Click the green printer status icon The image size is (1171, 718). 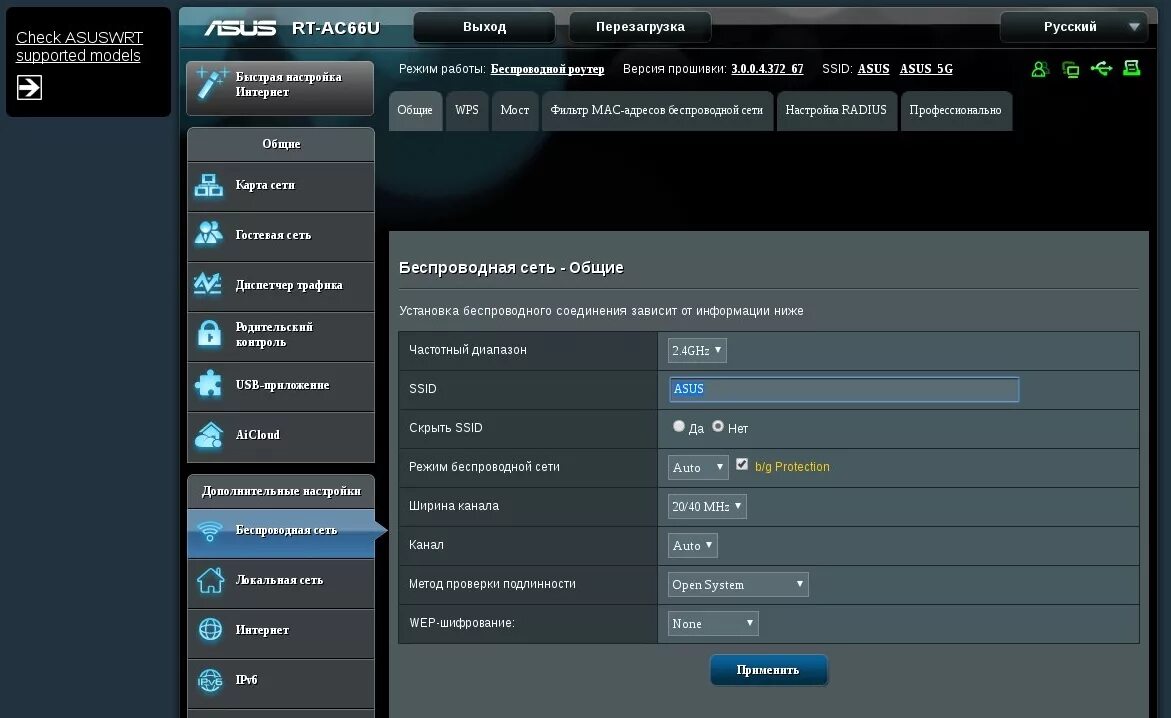(1131, 69)
